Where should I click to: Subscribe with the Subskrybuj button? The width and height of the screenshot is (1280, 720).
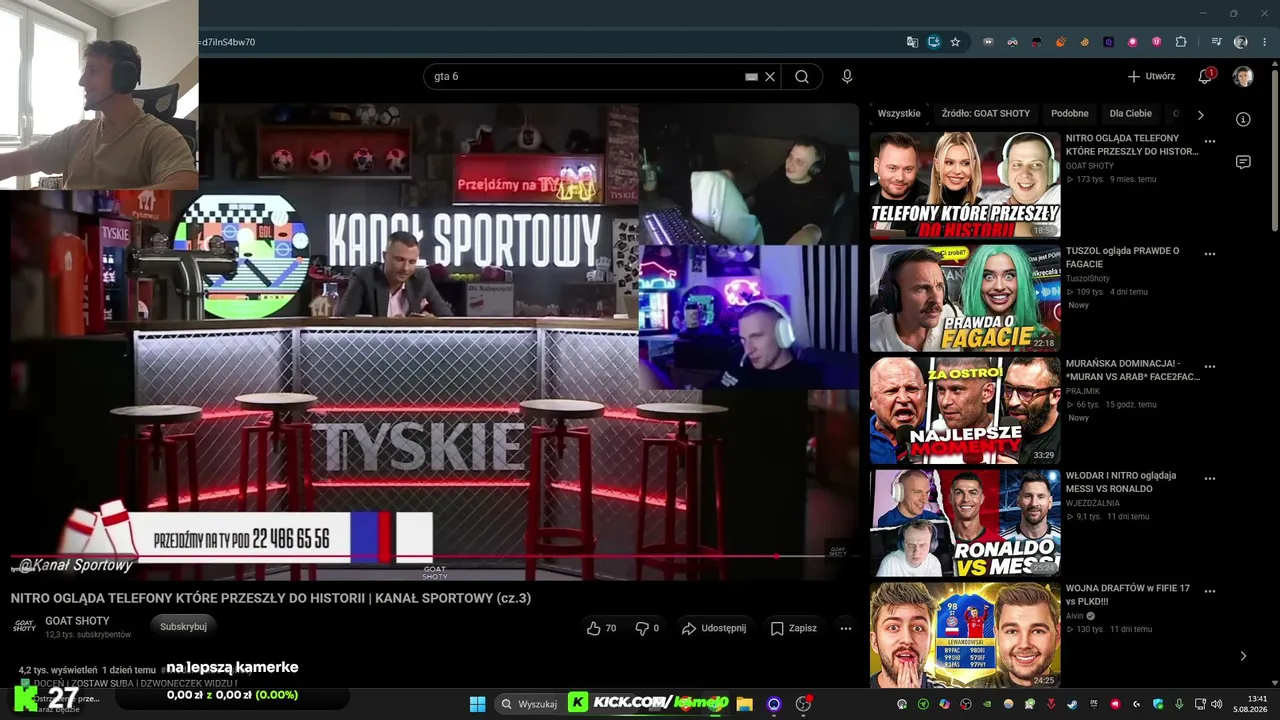tap(184, 626)
